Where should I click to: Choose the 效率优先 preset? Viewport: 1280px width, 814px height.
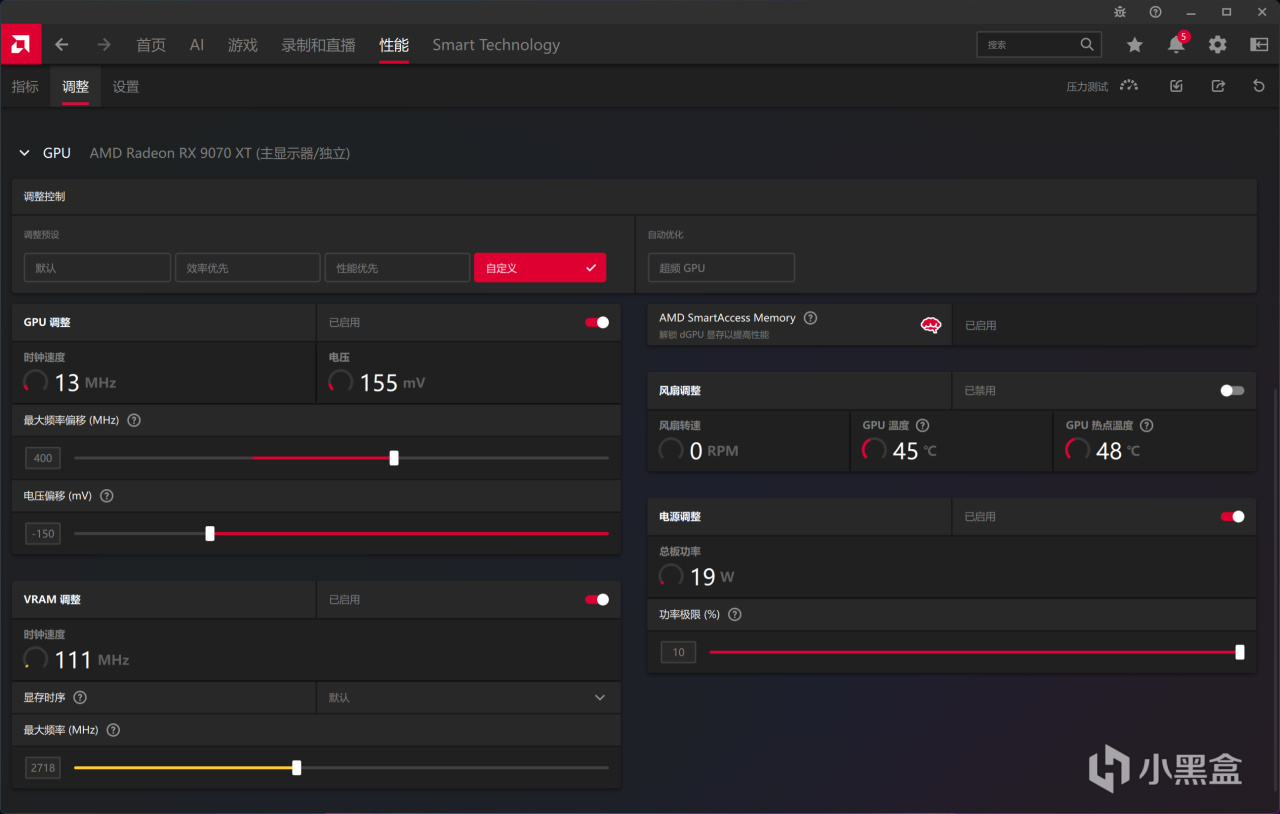click(x=247, y=268)
